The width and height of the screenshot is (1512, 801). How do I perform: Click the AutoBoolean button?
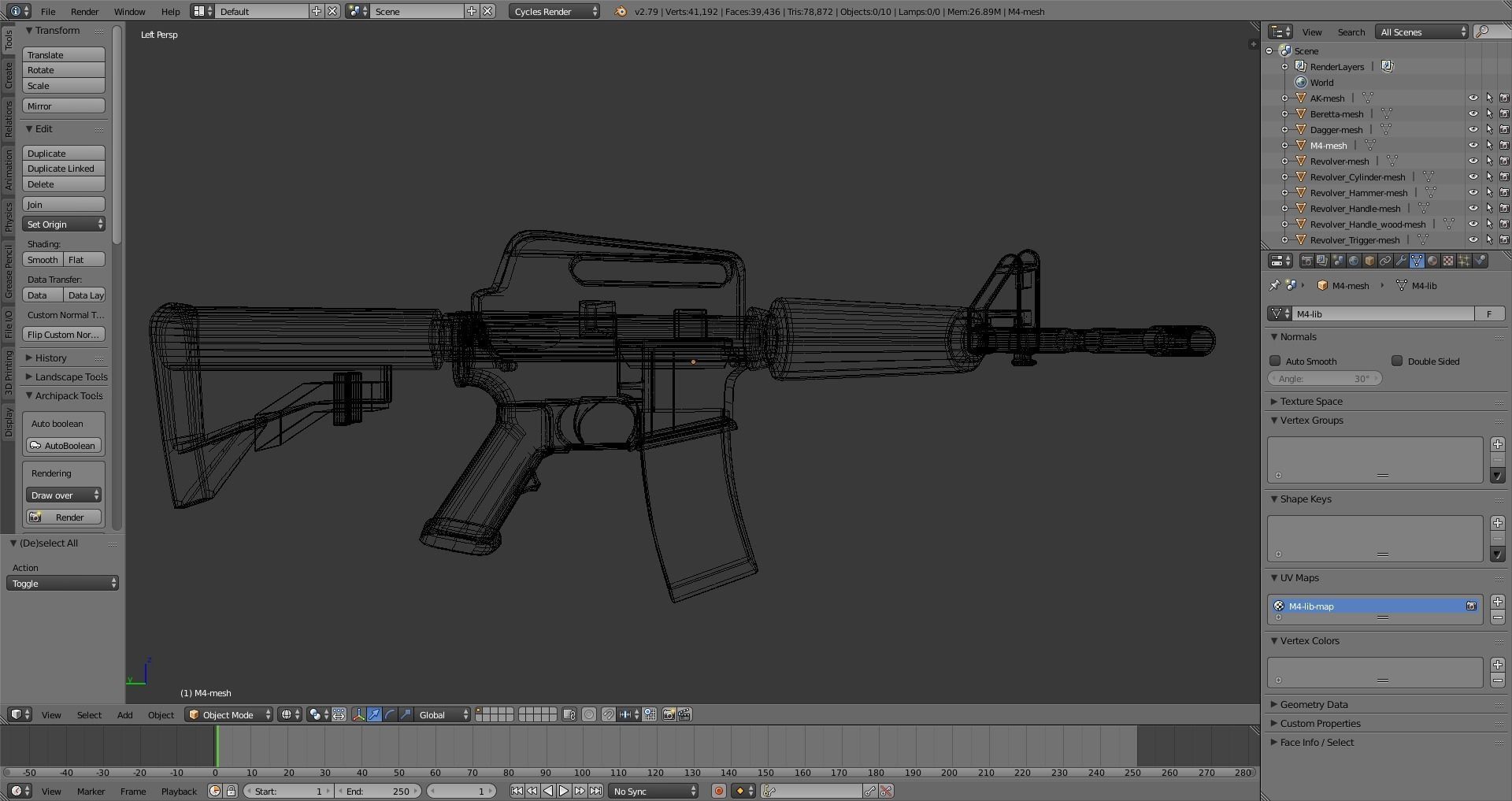click(64, 445)
